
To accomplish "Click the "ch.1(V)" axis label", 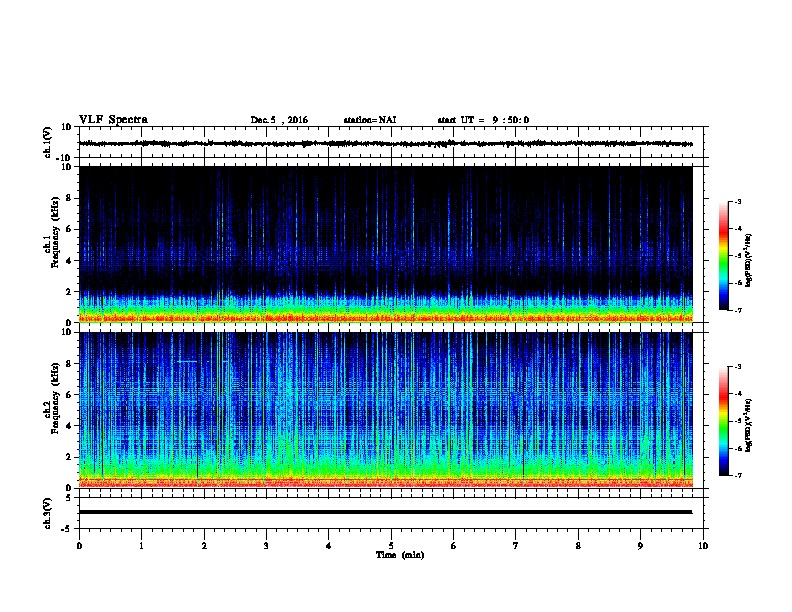I will point(47,142).
